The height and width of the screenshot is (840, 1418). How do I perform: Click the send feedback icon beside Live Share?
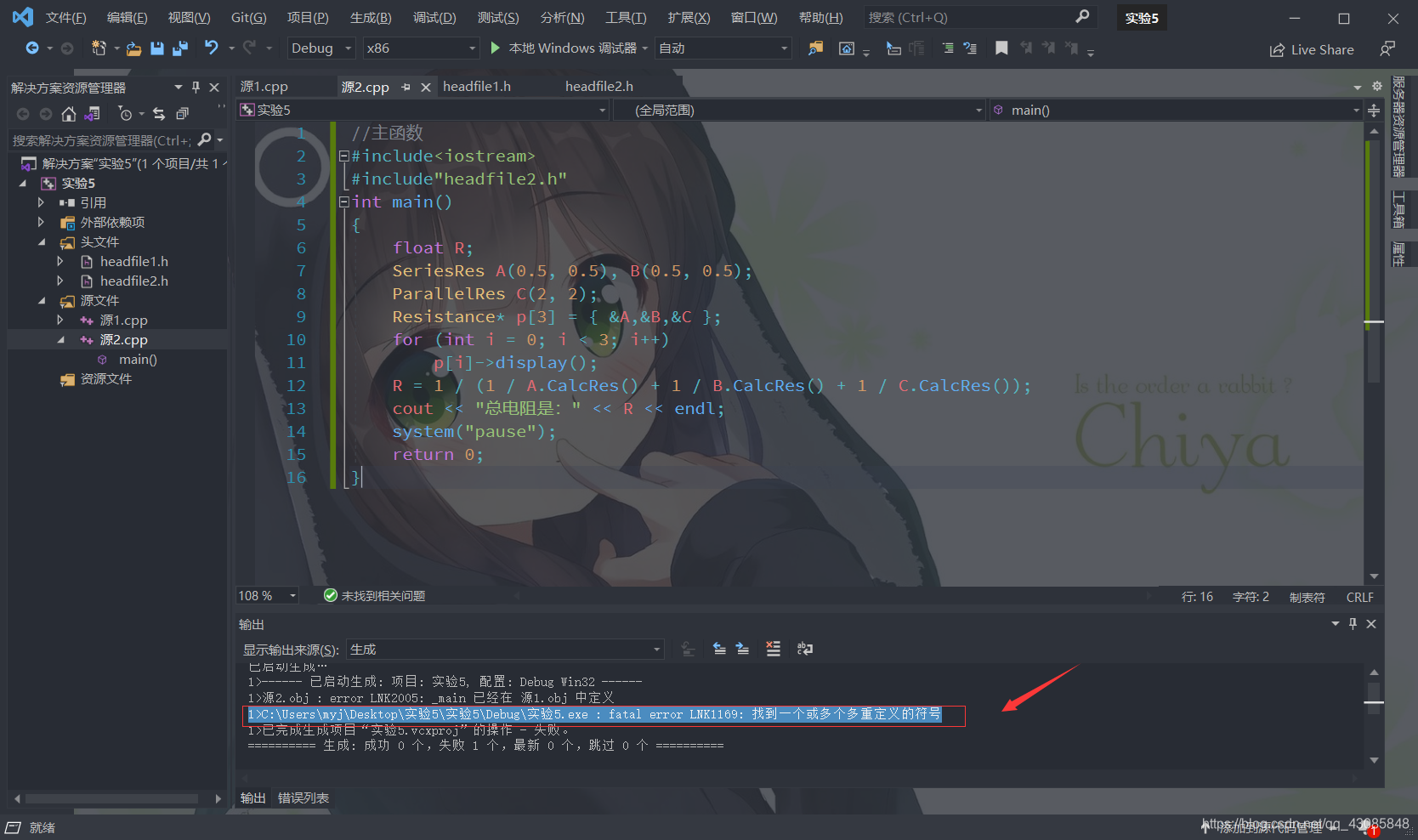pyautogui.click(x=1387, y=49)
